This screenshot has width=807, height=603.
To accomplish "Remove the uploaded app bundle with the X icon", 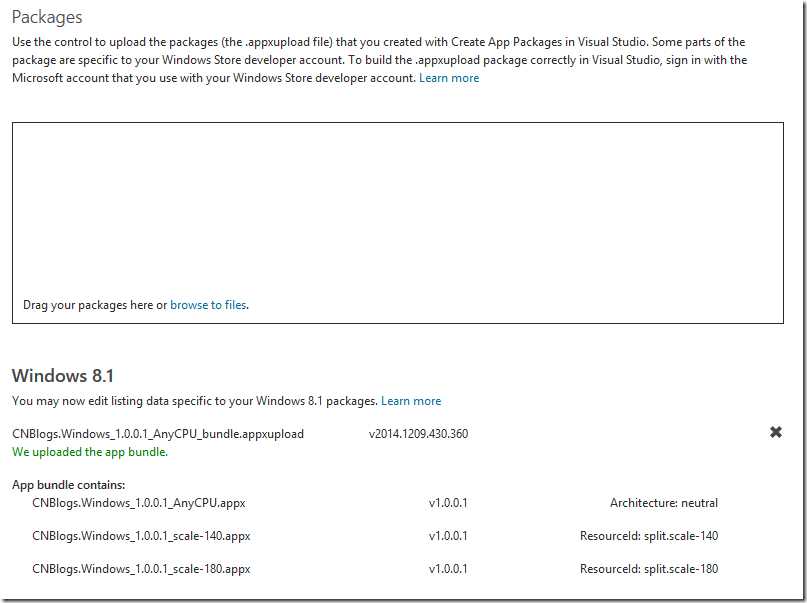I will pos(775,432).
